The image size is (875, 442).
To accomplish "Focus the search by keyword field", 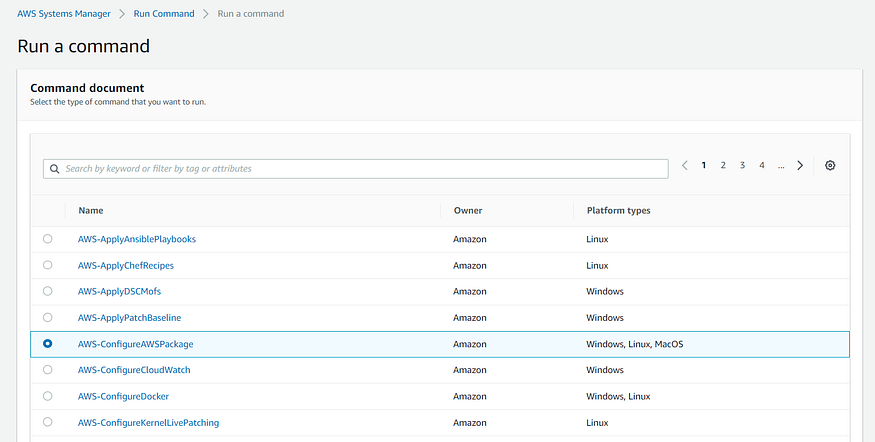I will pos(355,169).
